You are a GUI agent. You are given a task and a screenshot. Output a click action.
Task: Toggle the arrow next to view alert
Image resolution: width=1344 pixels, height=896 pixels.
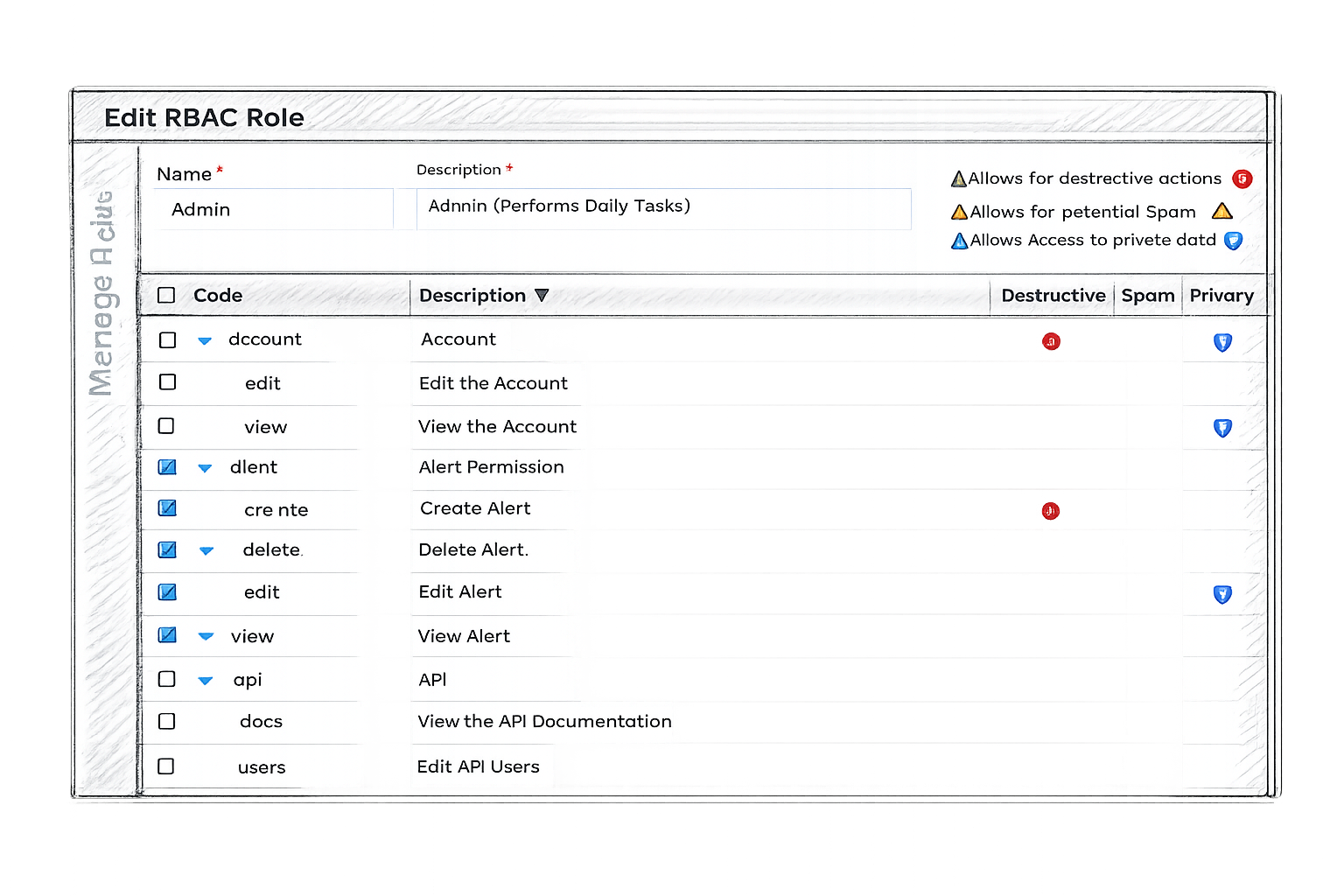point(206,637)
